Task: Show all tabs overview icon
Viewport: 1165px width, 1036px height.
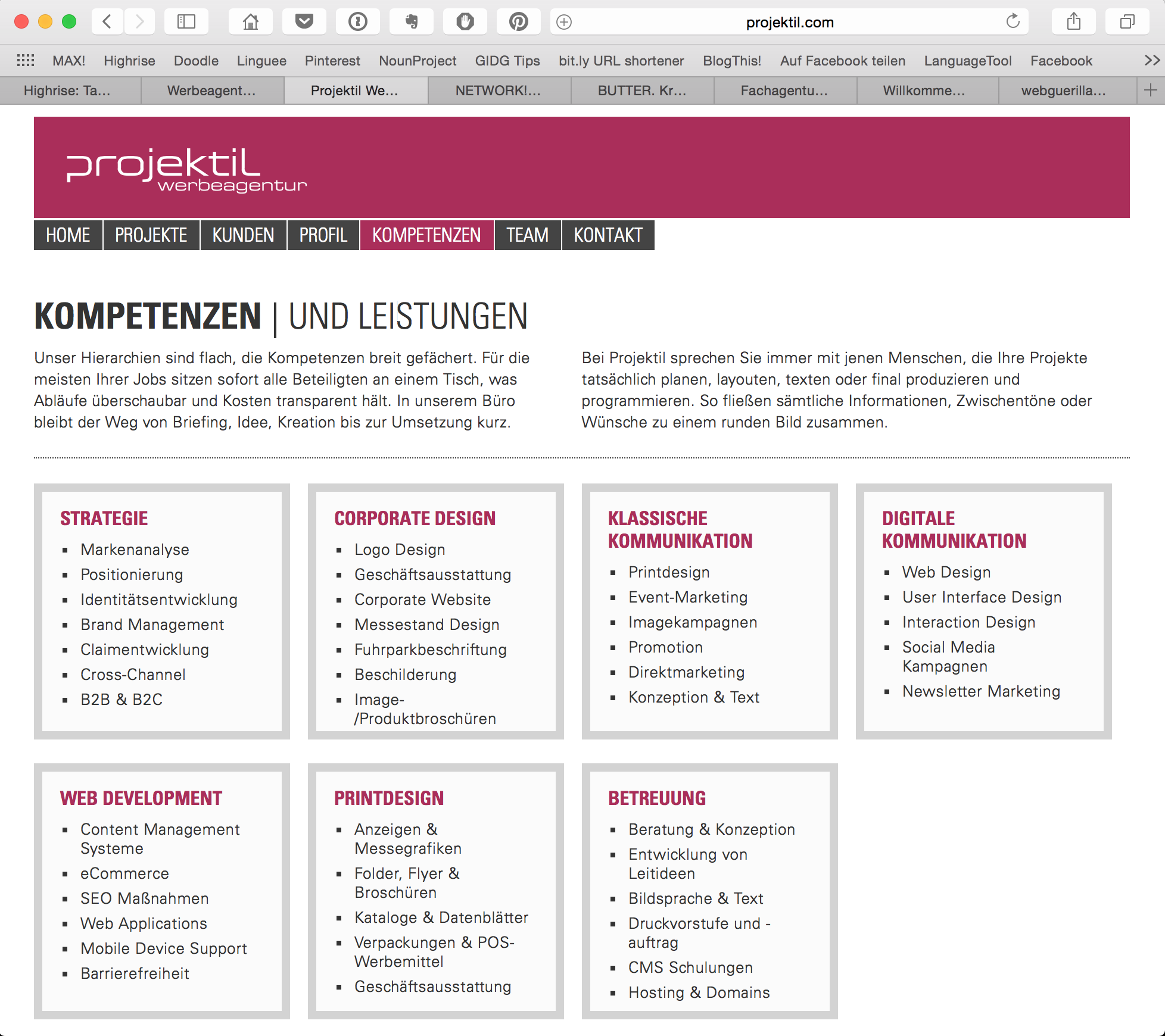Action: click(x=1127, y=22)
